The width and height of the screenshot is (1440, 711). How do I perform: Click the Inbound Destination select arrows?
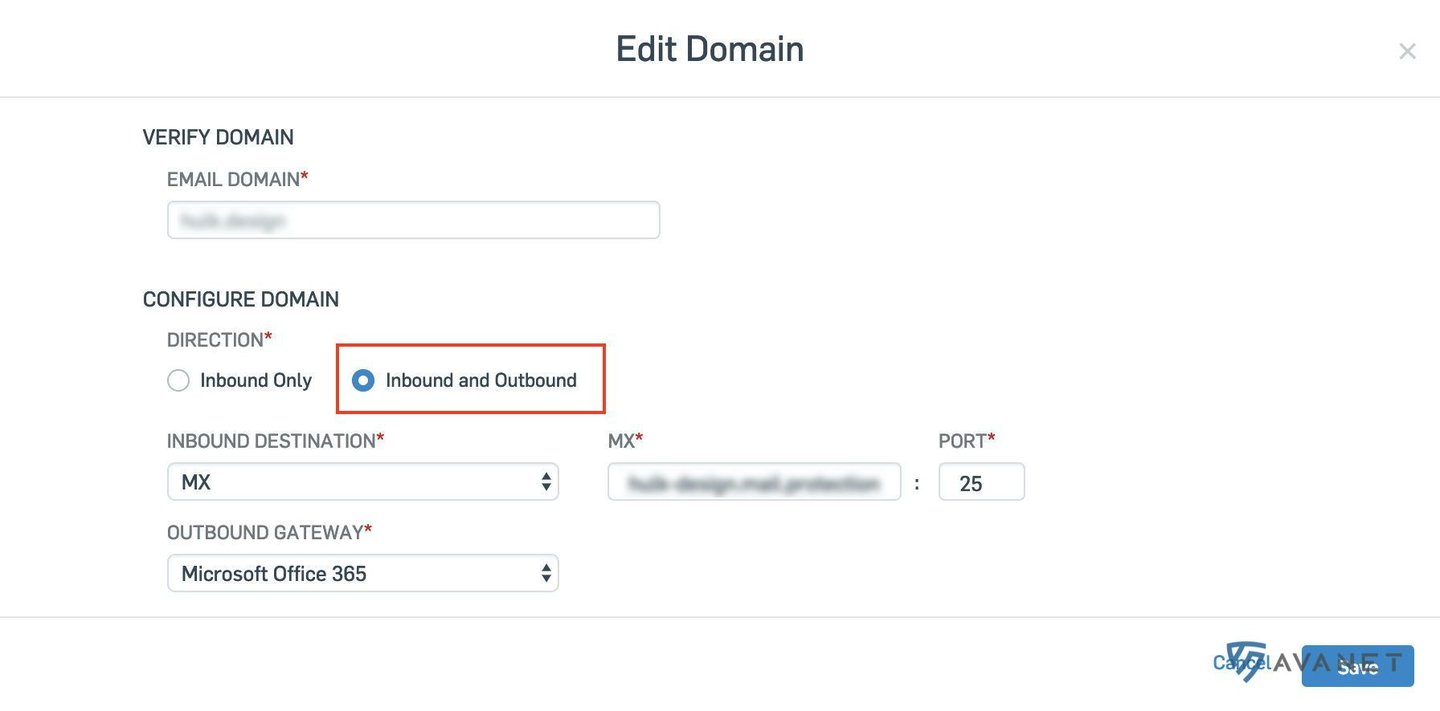tap(546, 482)
